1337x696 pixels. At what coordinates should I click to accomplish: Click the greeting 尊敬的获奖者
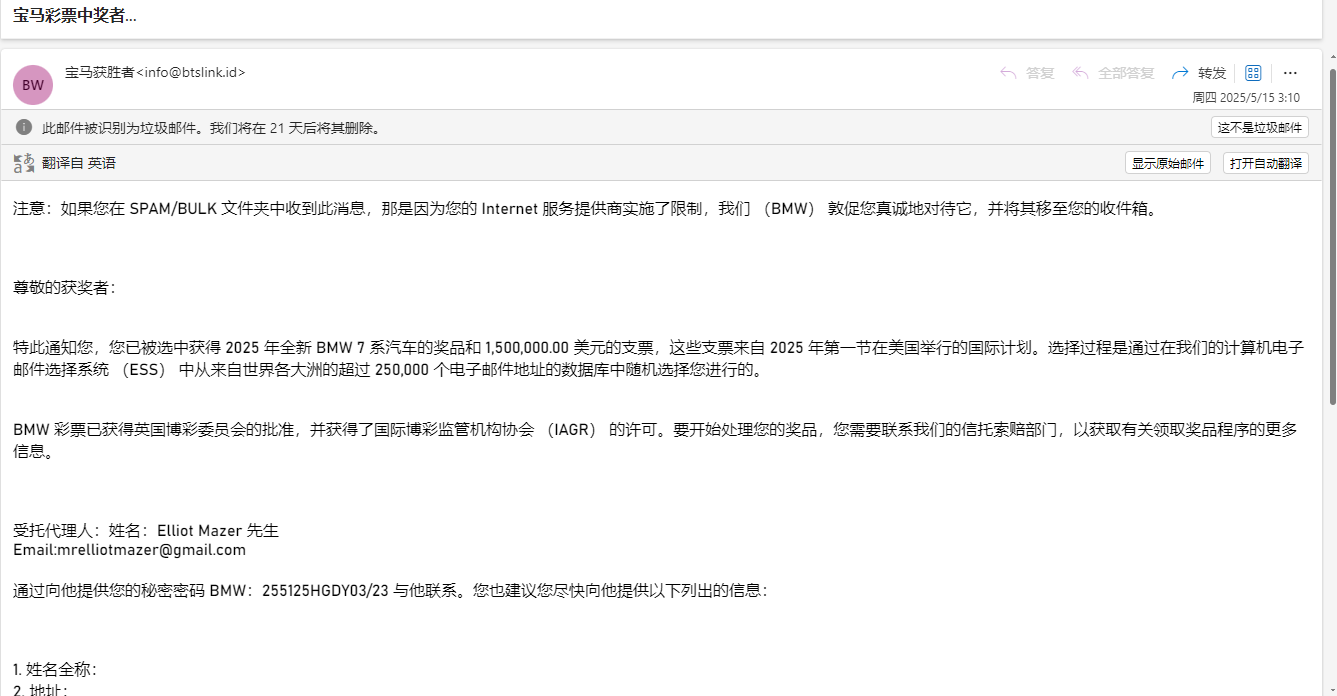coord(64,288)
